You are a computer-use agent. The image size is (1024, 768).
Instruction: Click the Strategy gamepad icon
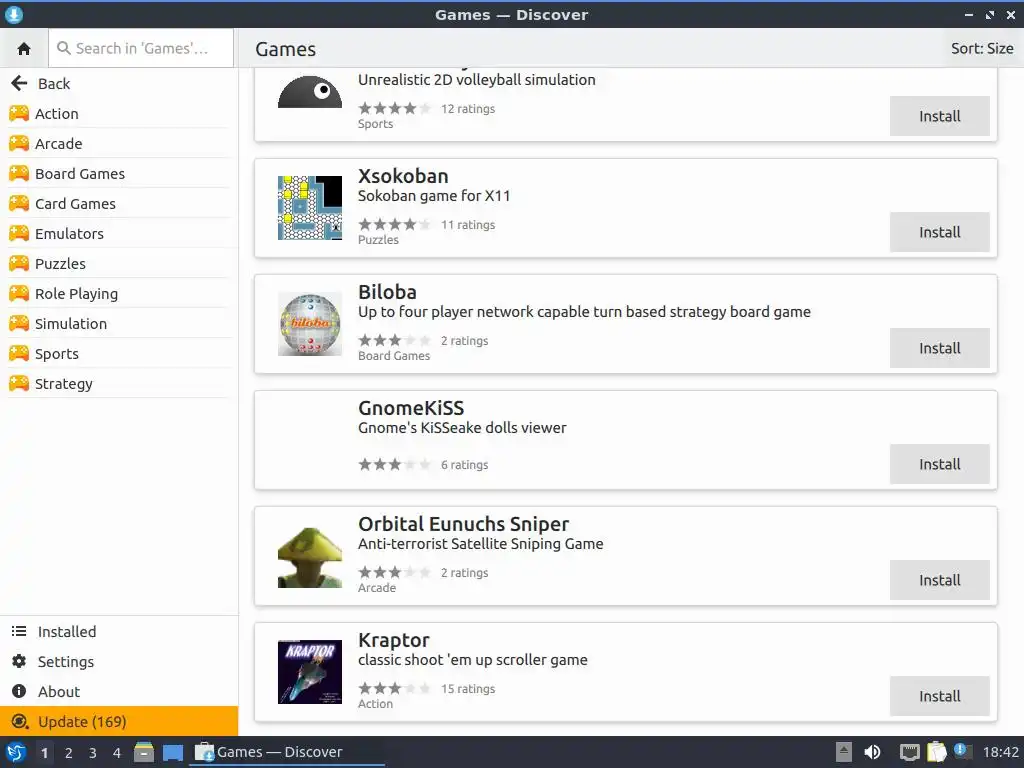(19, 383)
